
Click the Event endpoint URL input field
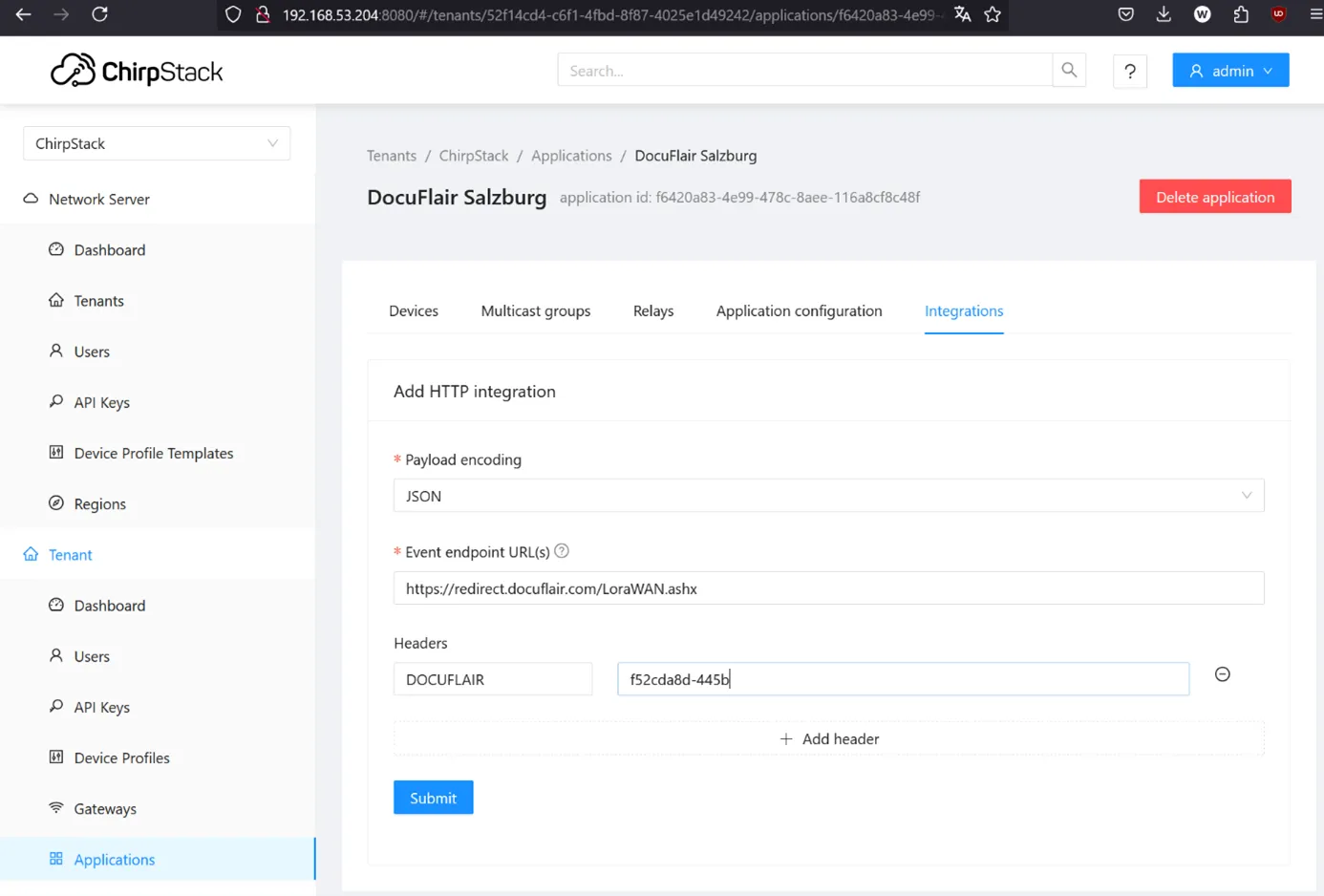(x=828, y=588)
